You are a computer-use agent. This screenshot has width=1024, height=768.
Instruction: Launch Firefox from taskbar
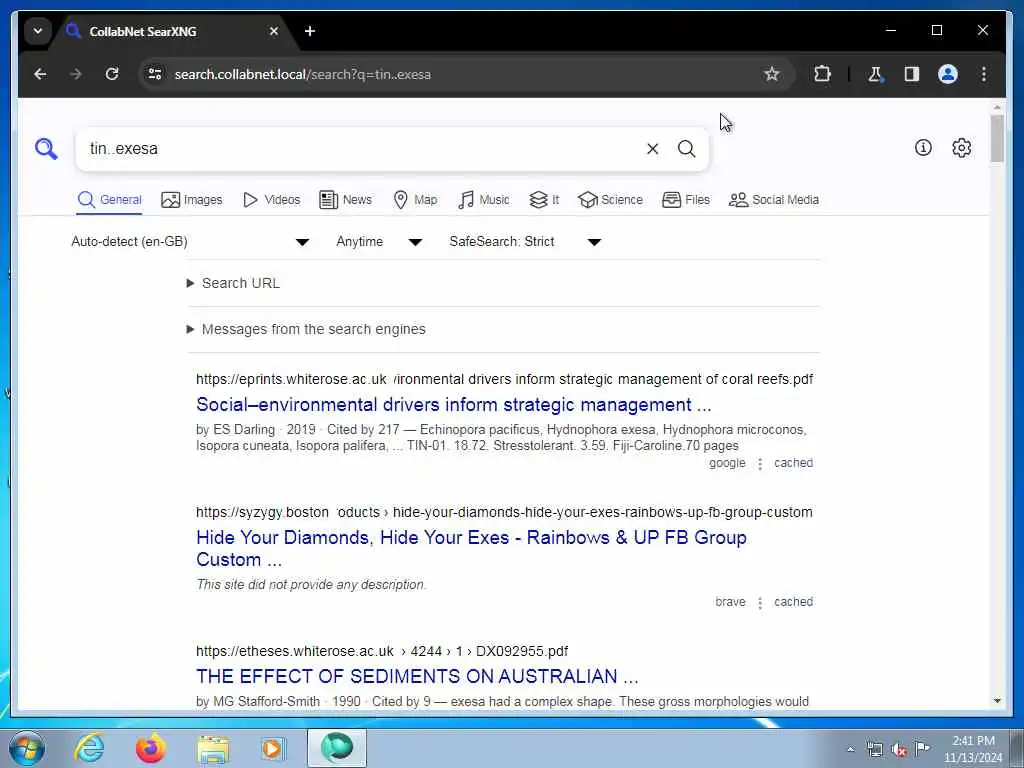point(150,748)
